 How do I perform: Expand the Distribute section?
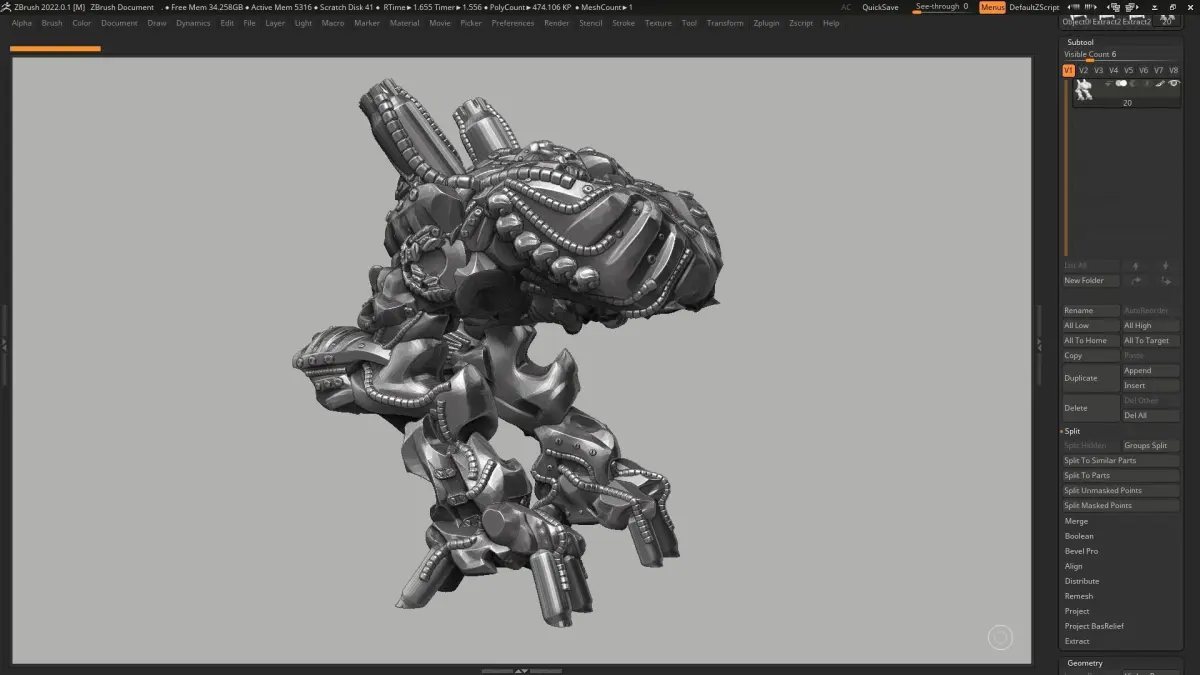pos(1082,581)
